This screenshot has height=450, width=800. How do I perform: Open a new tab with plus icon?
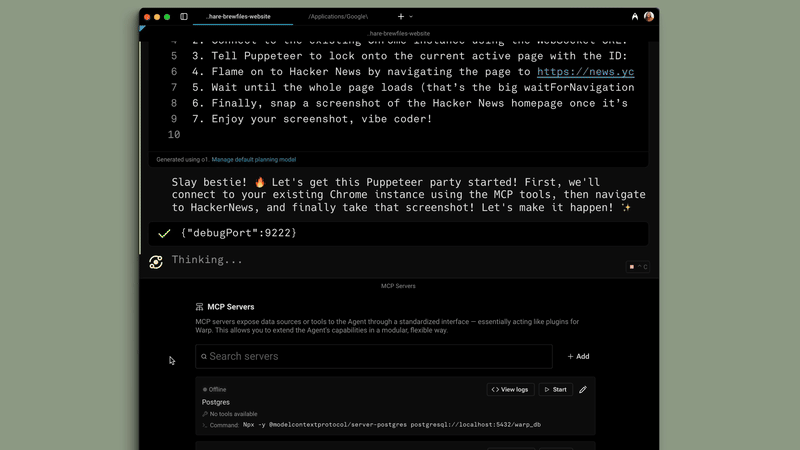(x=401, y=17)
